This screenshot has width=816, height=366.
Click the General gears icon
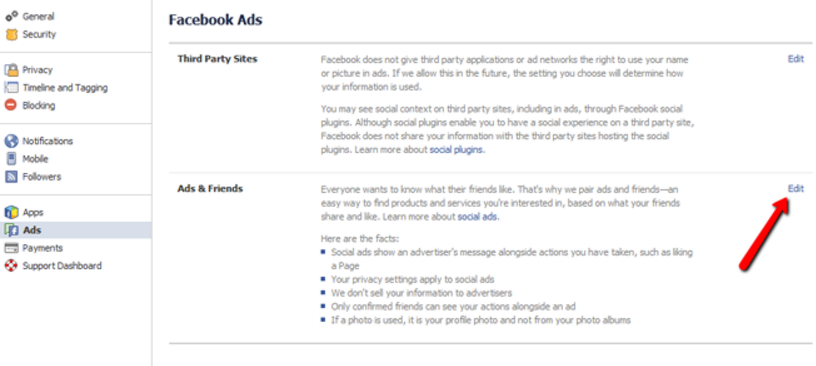(x=11, y=17)
